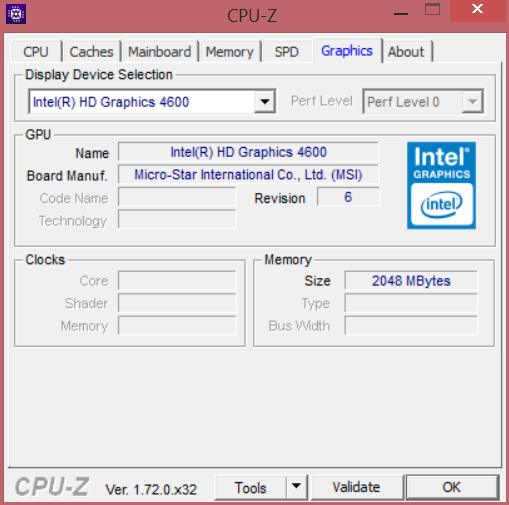The height and width of the screenshot is (505, 509).
Task: Click the Validate button
Action: [356, 488]
